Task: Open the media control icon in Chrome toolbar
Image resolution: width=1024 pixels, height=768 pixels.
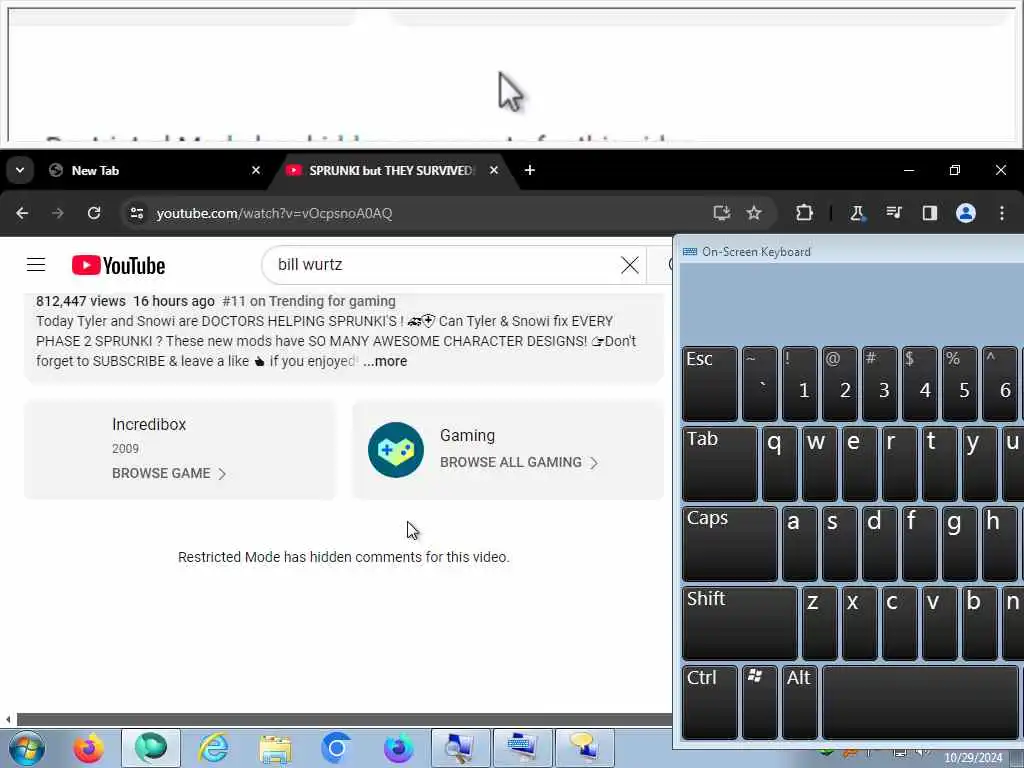Action: pos(893,213)
